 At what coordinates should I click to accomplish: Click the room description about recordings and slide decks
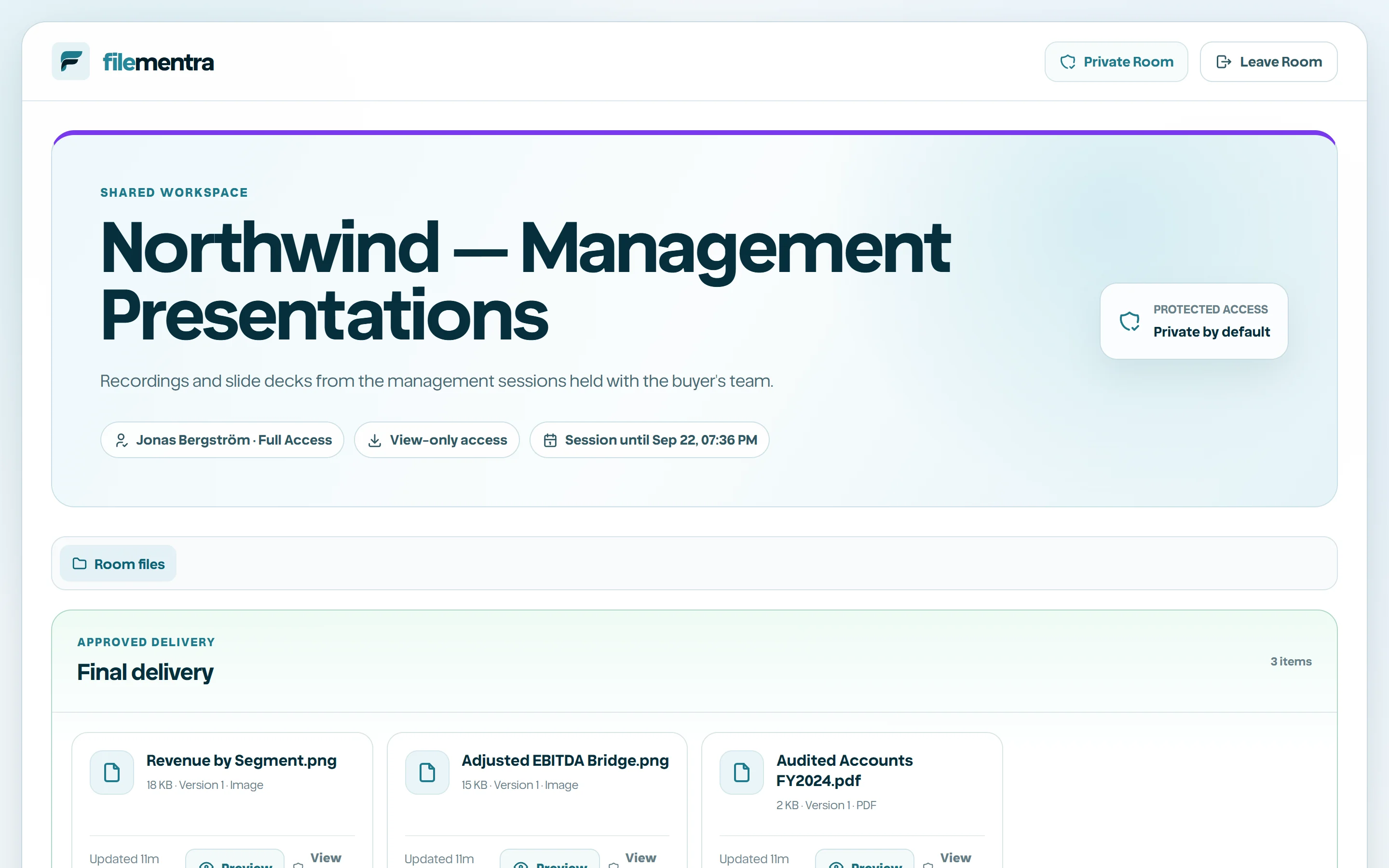coord(437,380)
